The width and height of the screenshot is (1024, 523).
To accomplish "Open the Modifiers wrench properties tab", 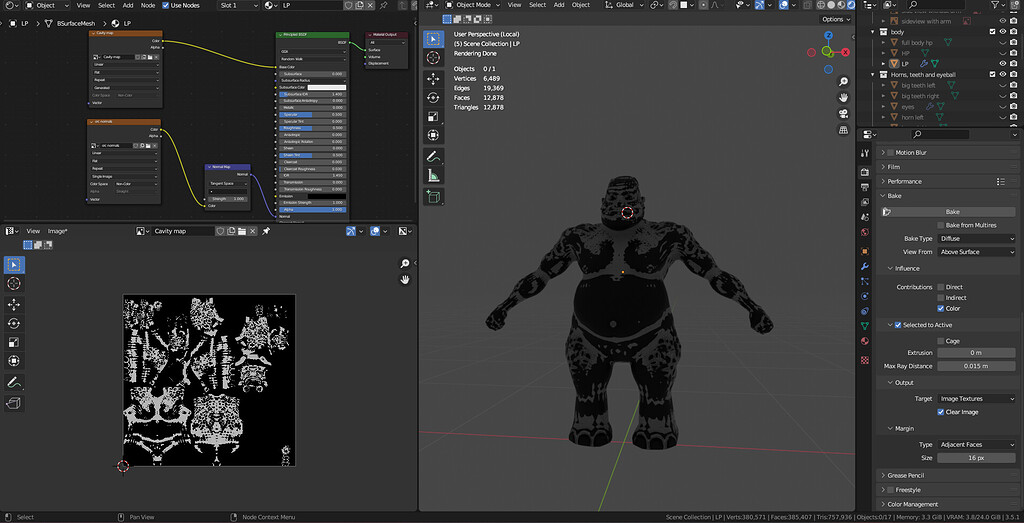I will click(865, 267).
